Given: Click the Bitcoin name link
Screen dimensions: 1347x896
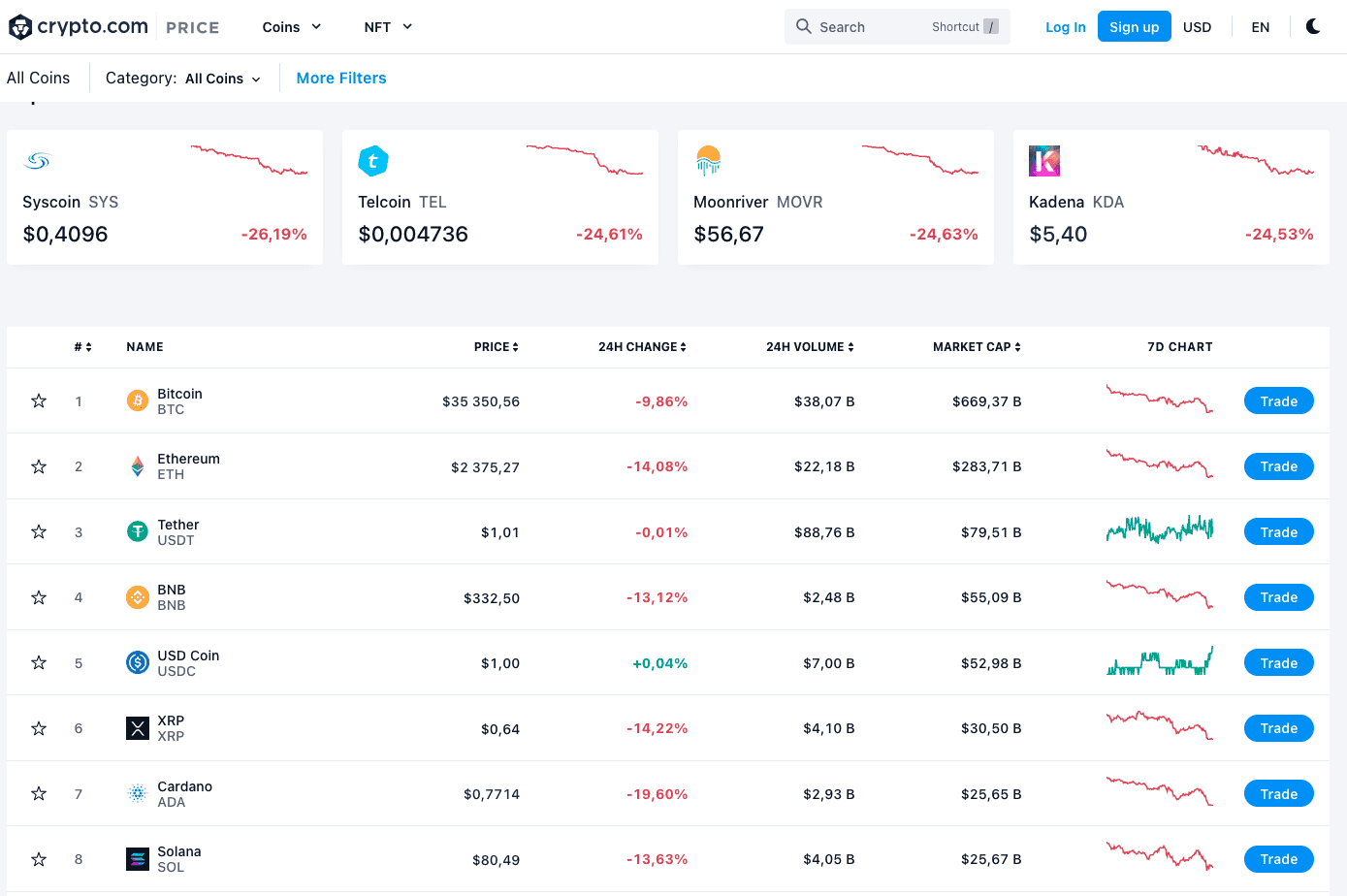Looking at the screenshot, I should 179,394.
